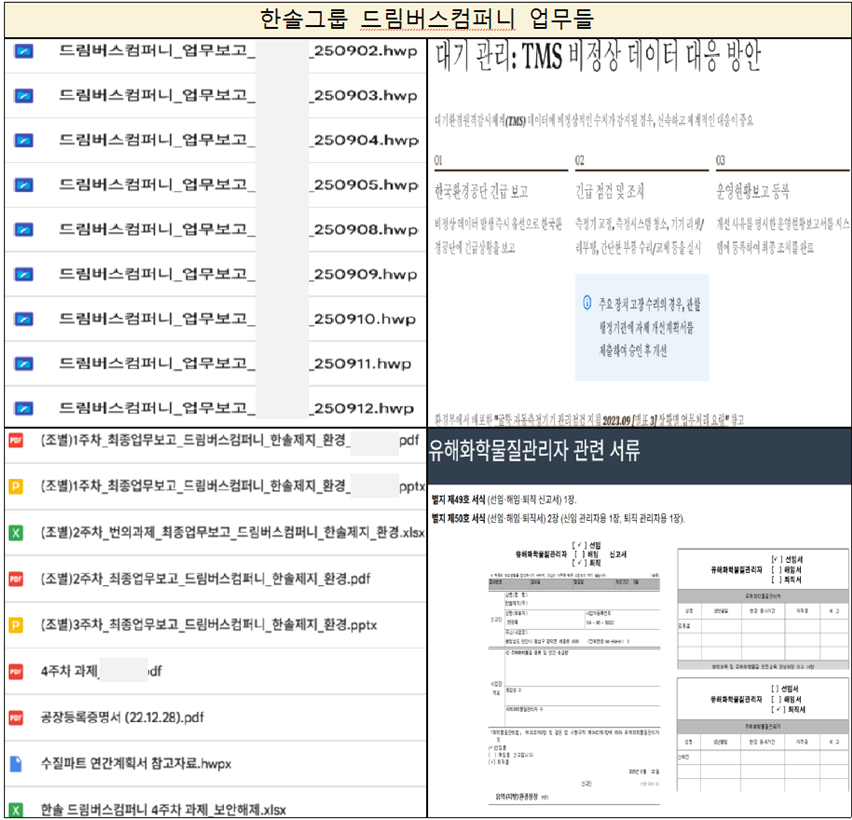Click the checked 퇴직서 checkbox
This screenshot has height=820, width=852.
click(777, 710)
